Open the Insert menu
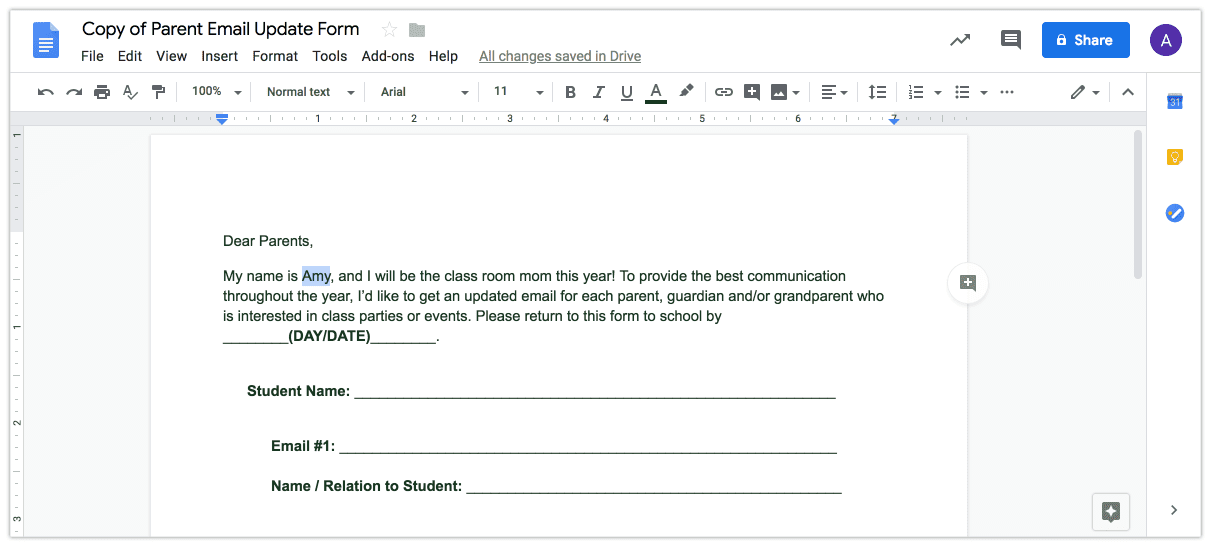Viewport: 1211px width, 547px height. pyautogui.click(x=219, y=56)
